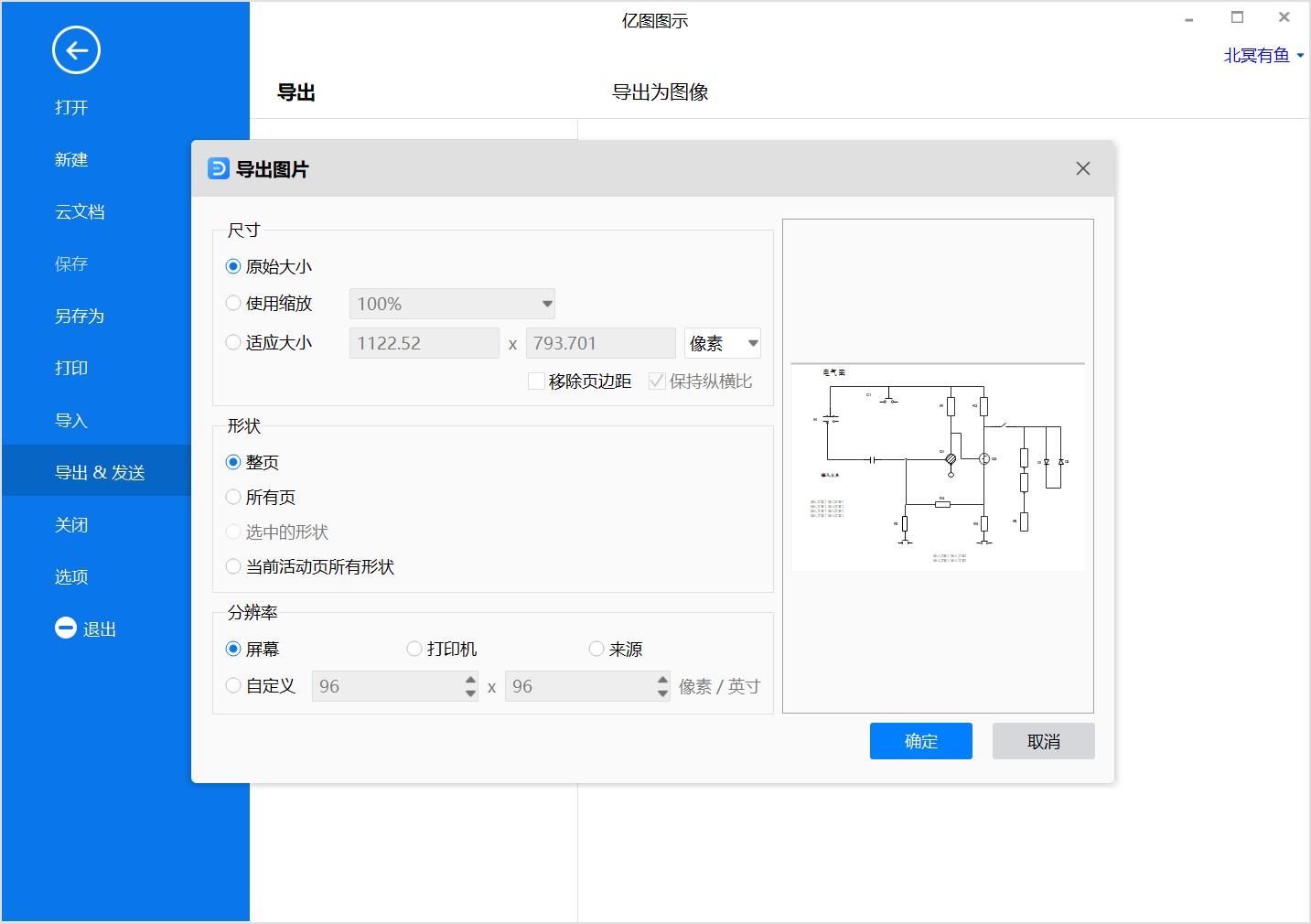The height and width of the screenshot is (924, 1311).
Task: Decrease first custom resolution value with down arrow
Action: 470,693
